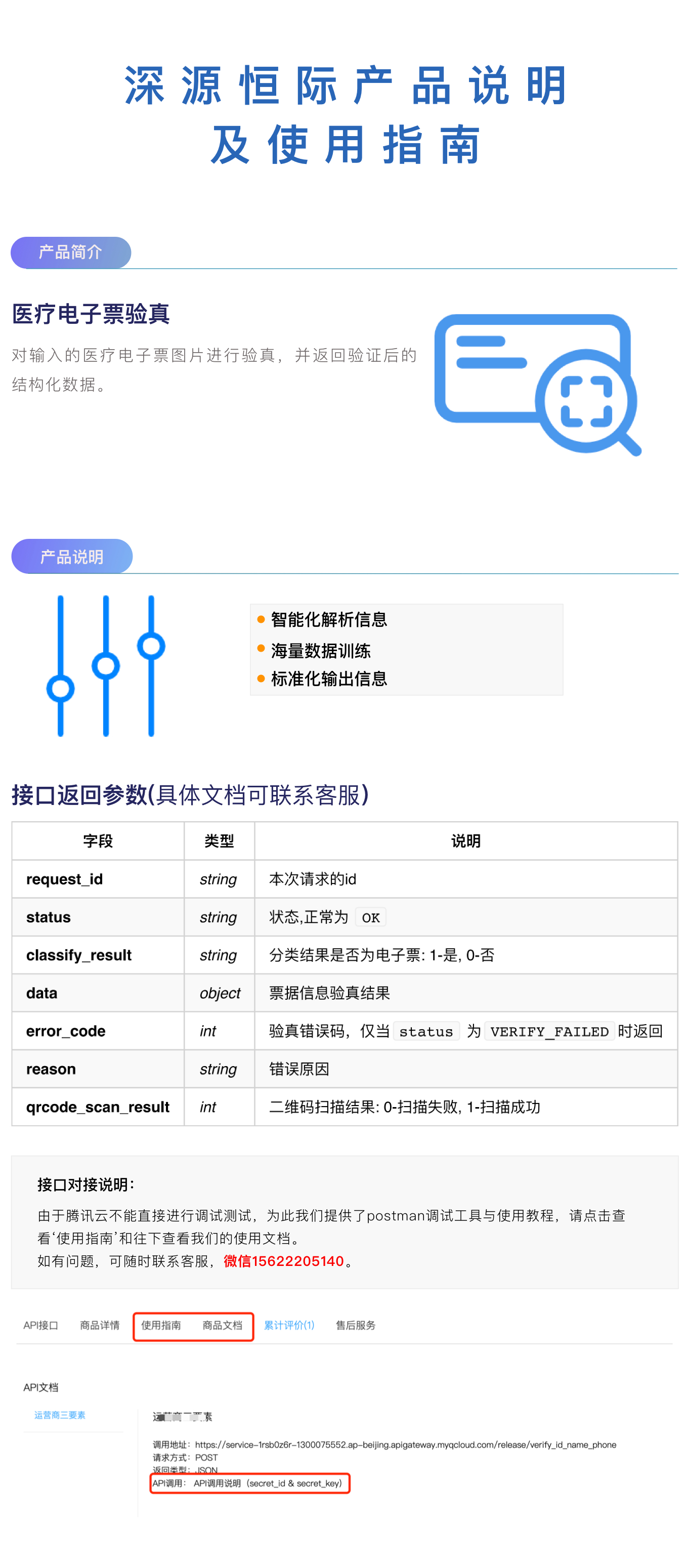This screenshot has height=1568, width=687.
Task: Click the int type in error_code row
Action: coord(208,1031)
